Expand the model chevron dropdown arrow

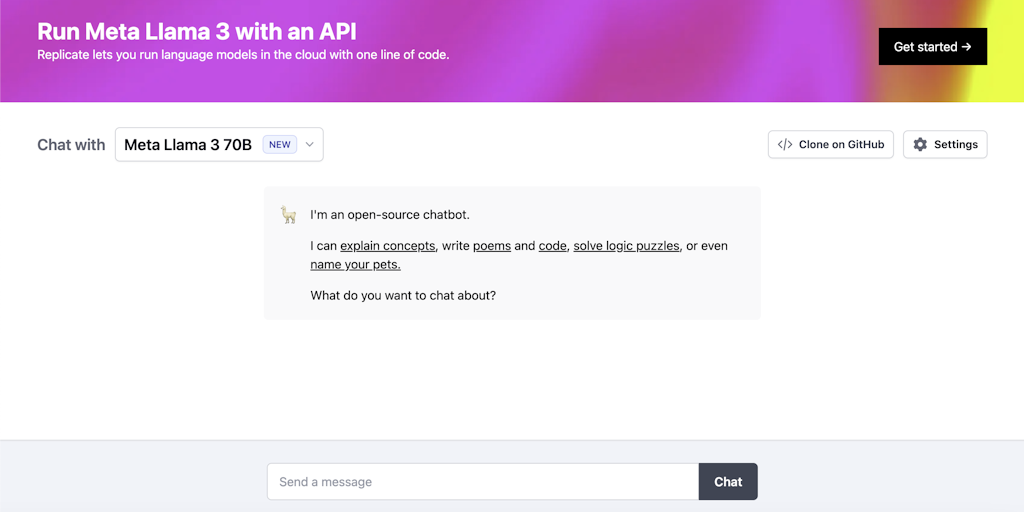point(310,144)
